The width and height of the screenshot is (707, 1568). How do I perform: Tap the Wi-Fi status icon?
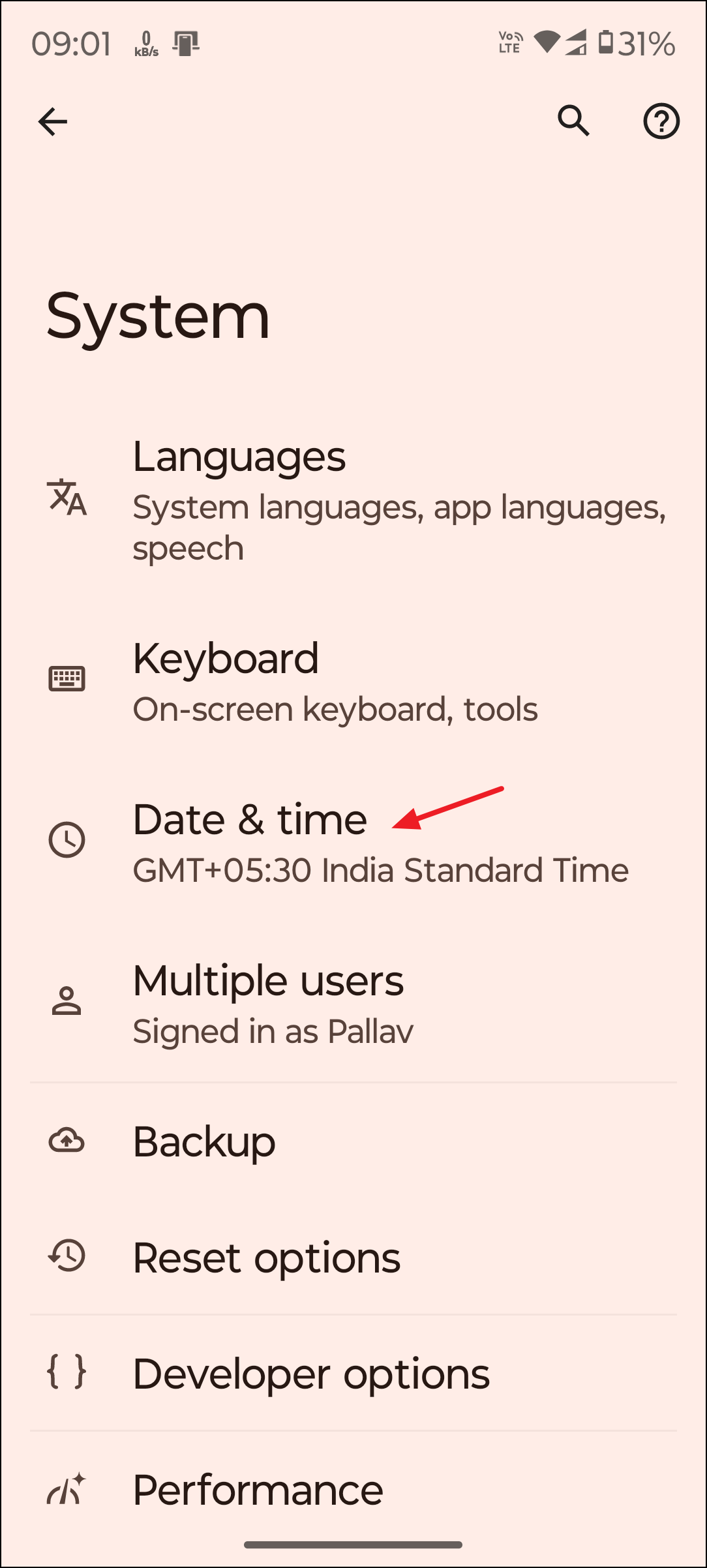tap(548, 43)
